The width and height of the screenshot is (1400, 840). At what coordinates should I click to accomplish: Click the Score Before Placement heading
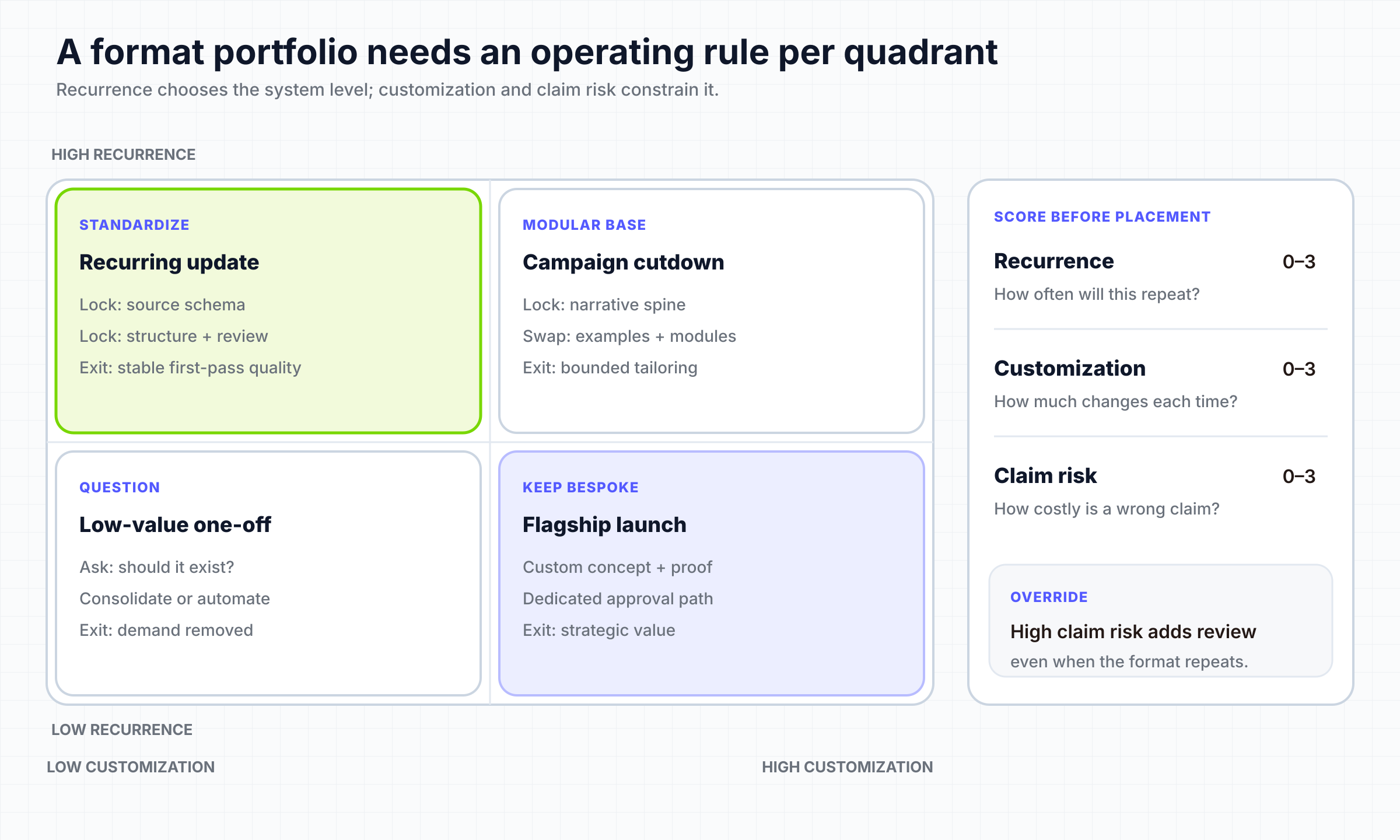point(1102,217)
